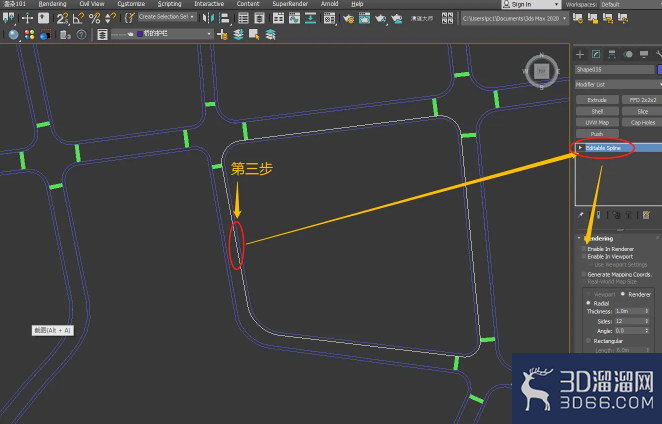Click the snaps toggle icon at toolbar start
Screen dimensions: 662x424
click(8, 18)
